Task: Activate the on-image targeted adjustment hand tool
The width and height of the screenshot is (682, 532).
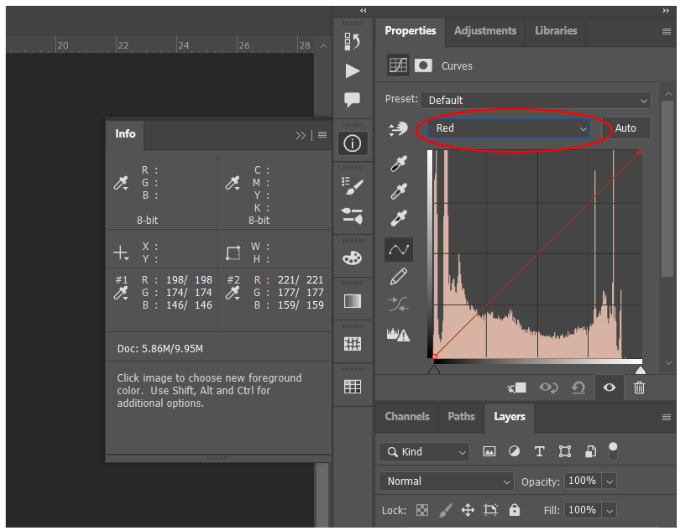Action: [398, 128]
